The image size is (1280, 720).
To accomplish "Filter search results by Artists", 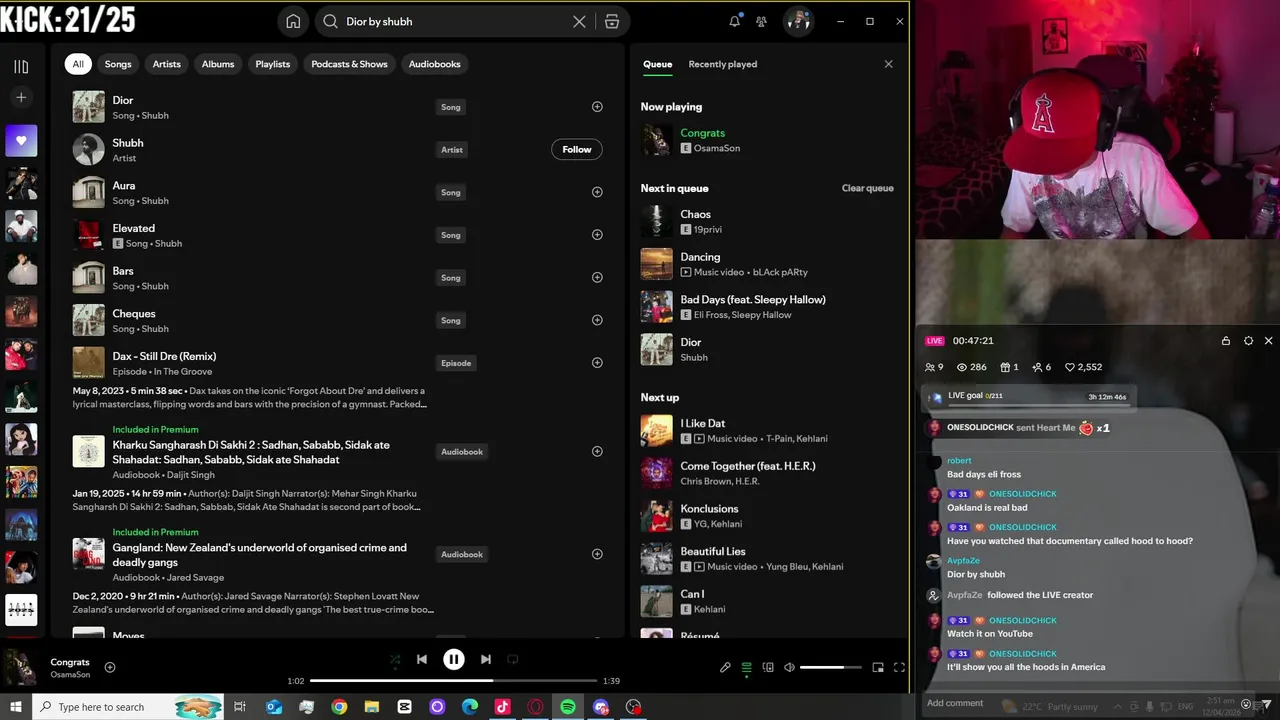I will pyautogui.click(x=167, y=64).
